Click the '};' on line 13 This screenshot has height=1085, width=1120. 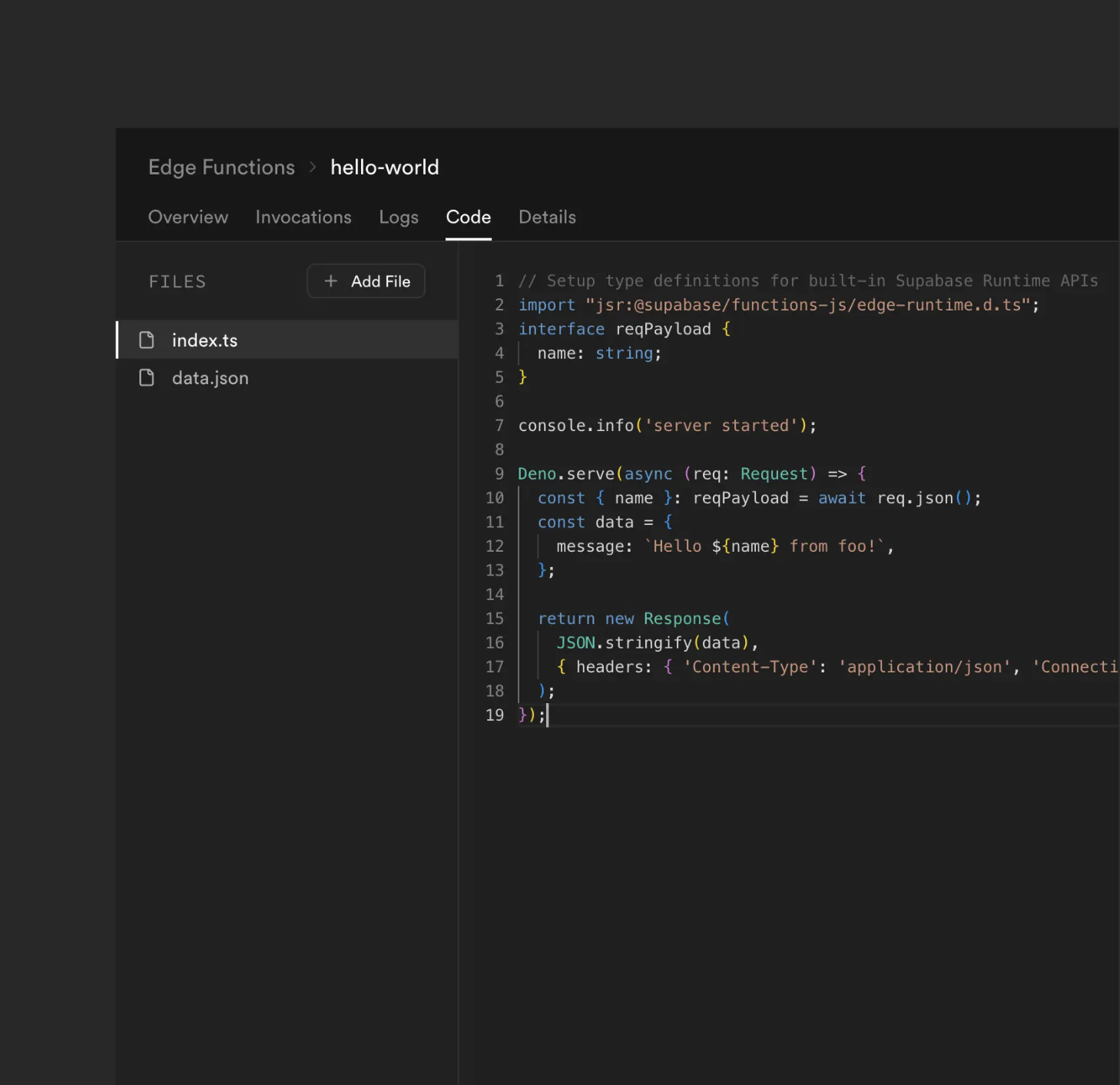546,570
